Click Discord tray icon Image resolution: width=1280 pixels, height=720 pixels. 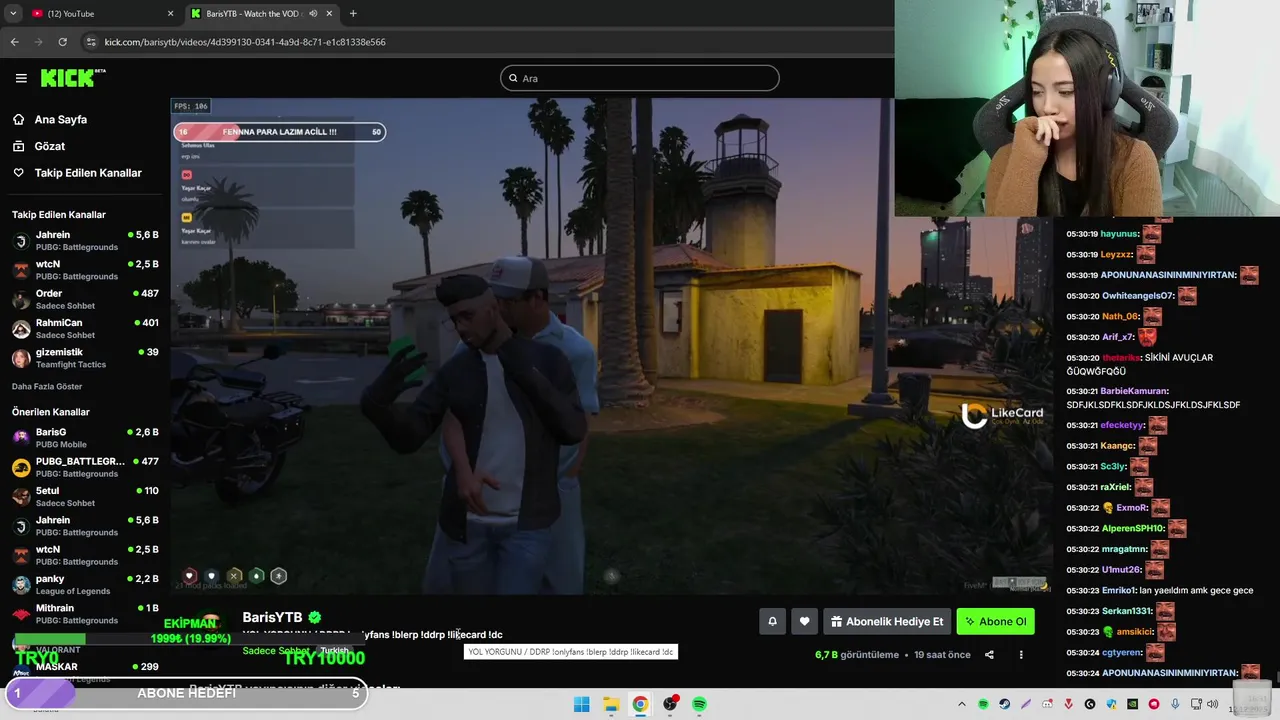[1047, 704]
